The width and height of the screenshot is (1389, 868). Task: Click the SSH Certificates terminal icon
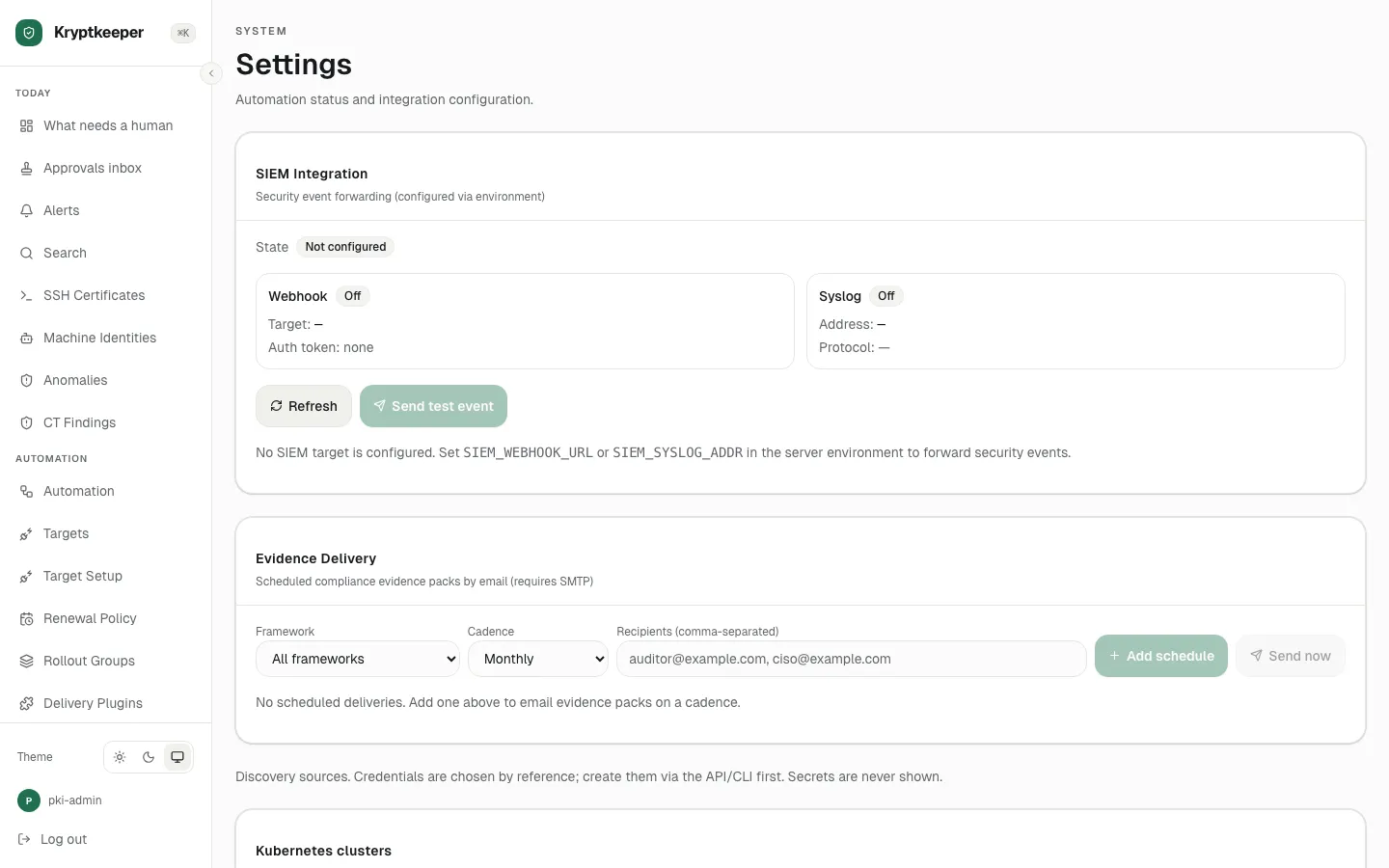(x=26, y=296)
